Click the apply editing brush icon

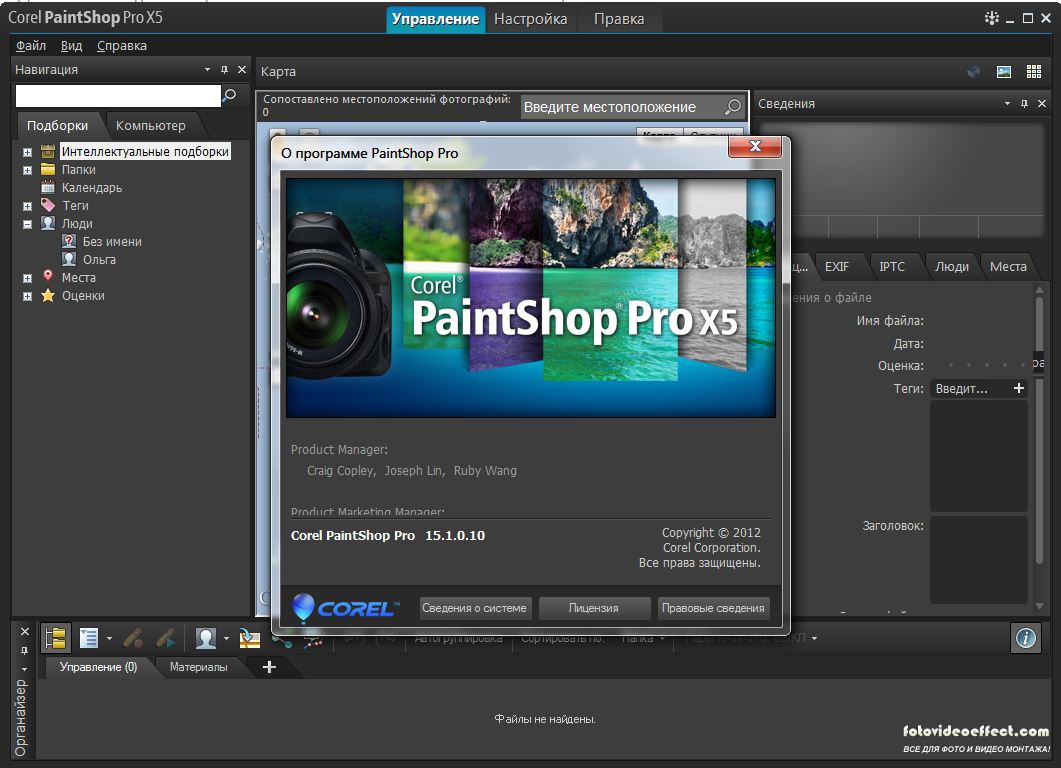click(x=166, y=637)
